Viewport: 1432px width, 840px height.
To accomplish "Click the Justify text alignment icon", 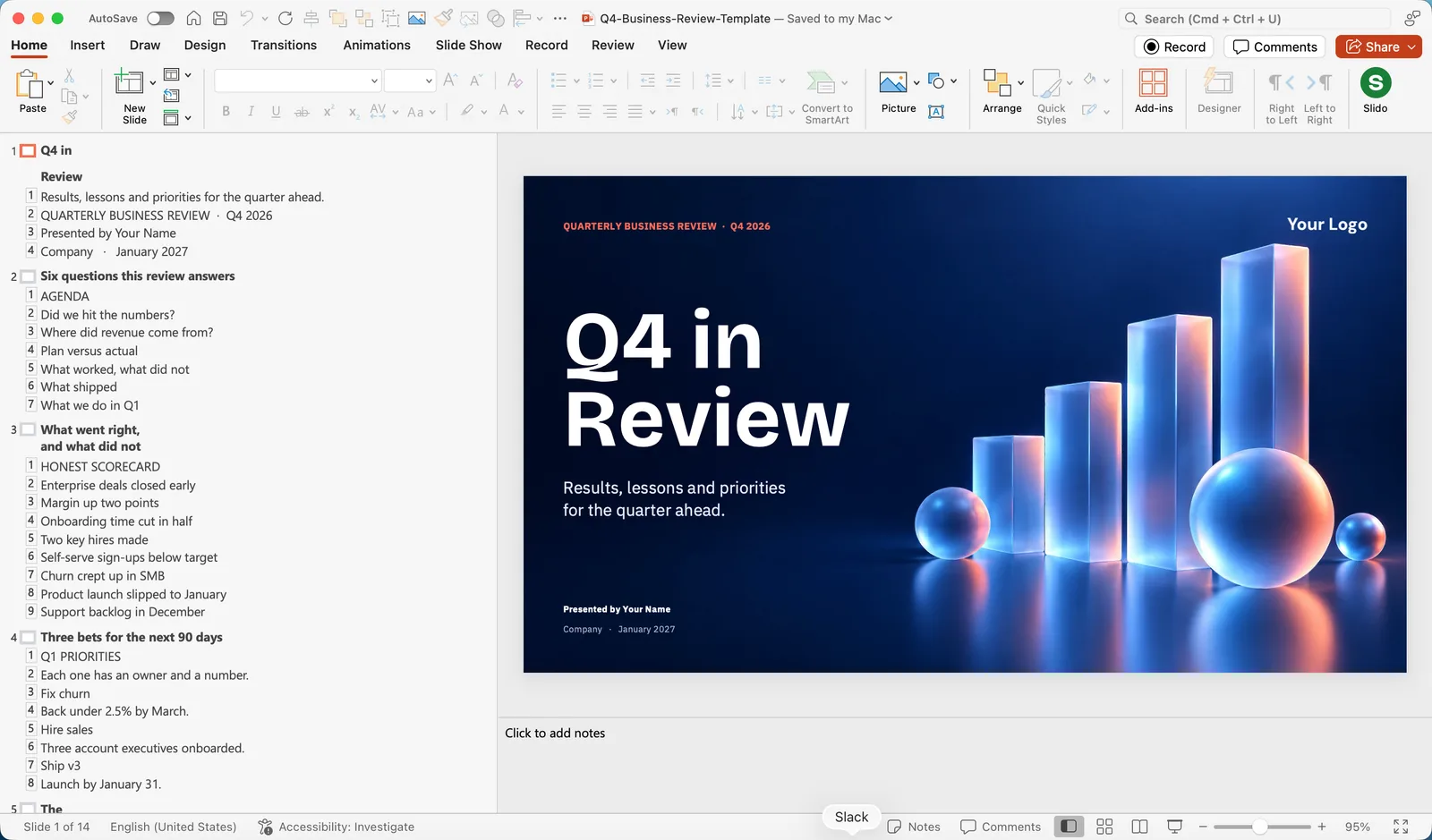I will pyautogui.click(x=635, y=111).
